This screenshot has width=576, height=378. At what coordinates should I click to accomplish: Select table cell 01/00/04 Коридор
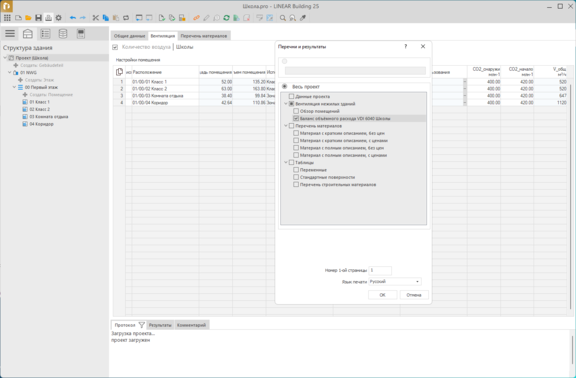click(165, 103)
